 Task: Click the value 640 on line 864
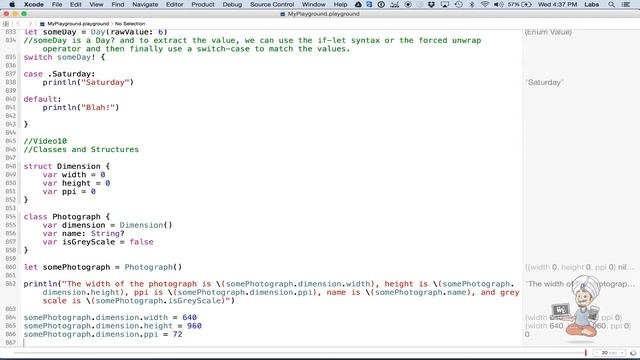[189, 318]
